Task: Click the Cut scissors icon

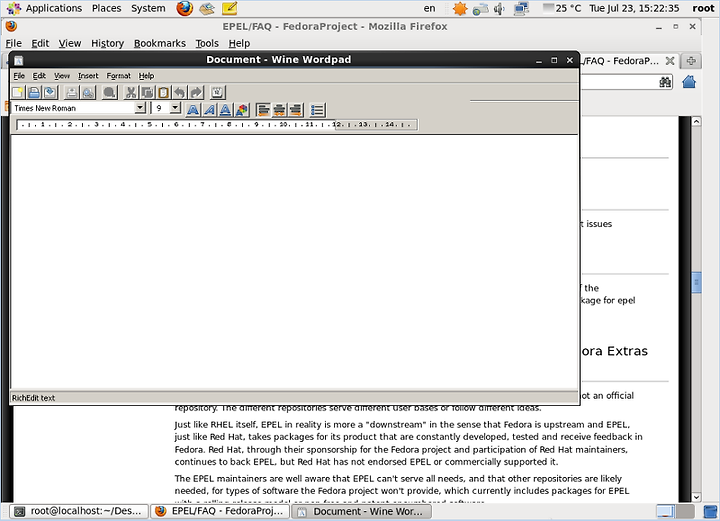Action: [131, 92]
